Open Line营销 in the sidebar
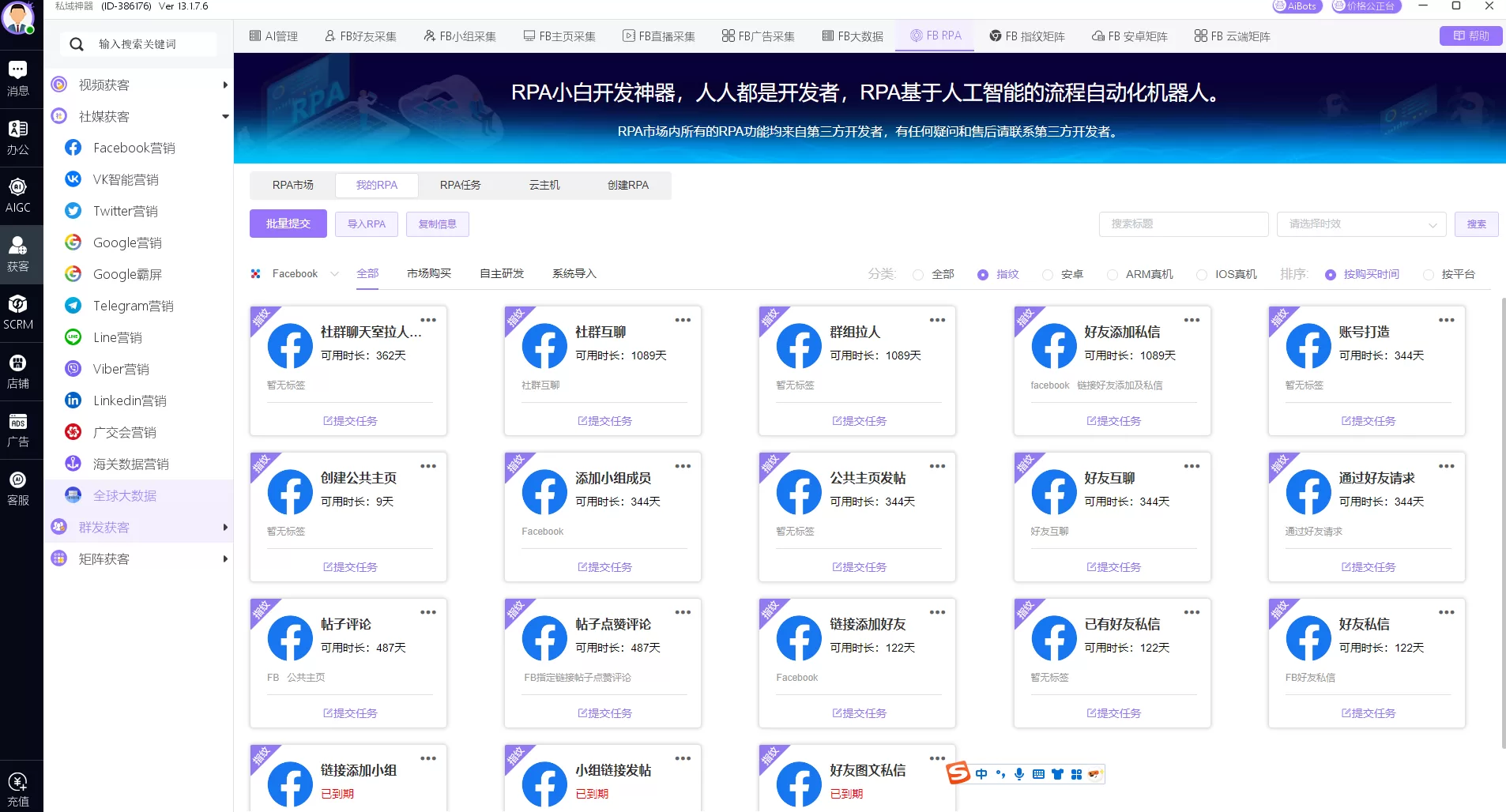The image size is (1506, 812). pyautogui.click(x=118, y=337)
